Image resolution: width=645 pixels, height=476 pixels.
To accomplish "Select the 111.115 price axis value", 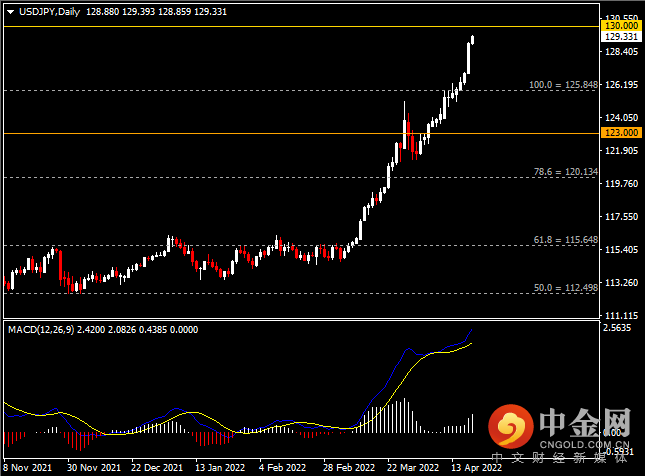I will 622,316.
